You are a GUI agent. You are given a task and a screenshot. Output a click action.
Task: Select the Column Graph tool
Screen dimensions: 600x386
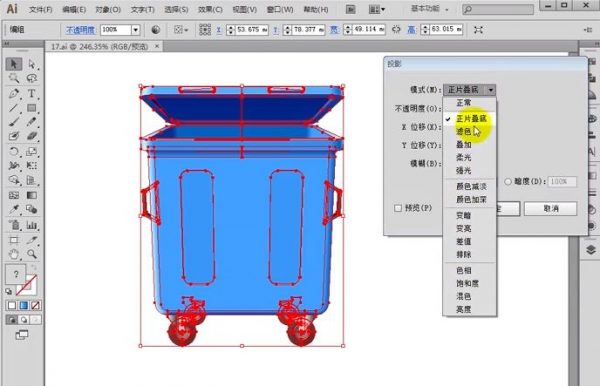[32, 225]
